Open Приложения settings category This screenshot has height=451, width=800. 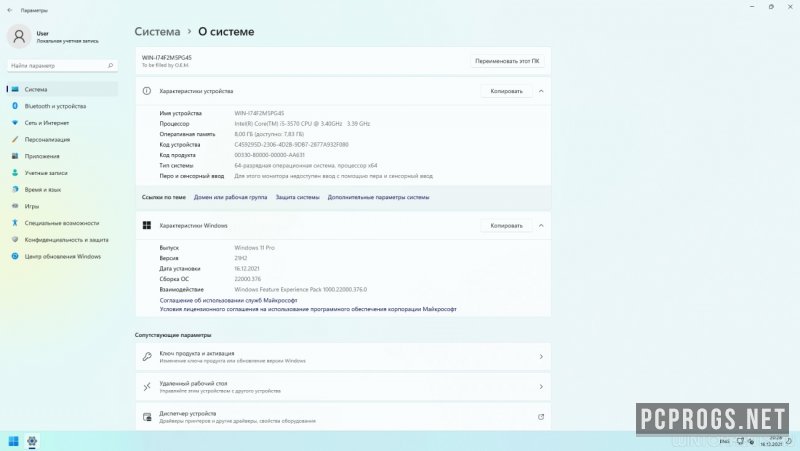click(62, 156)
